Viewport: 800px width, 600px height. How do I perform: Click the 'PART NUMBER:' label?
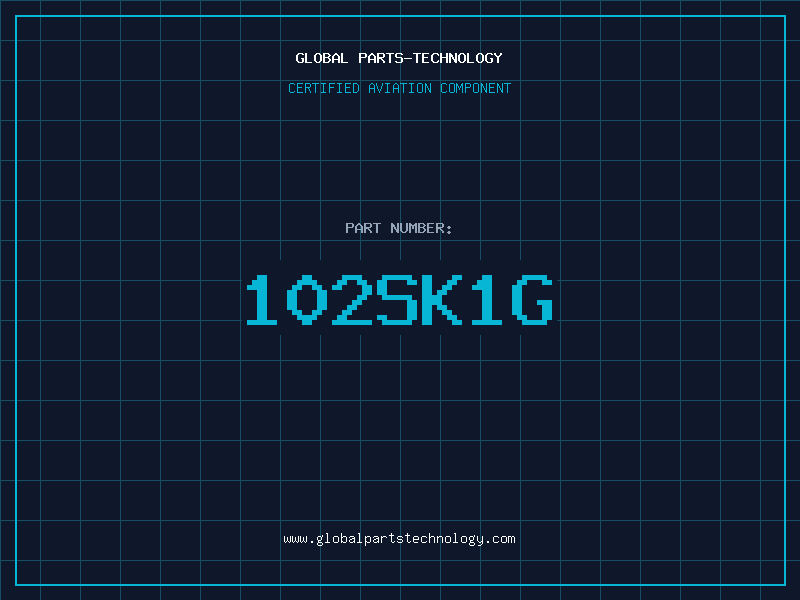[x=399, y=228]
